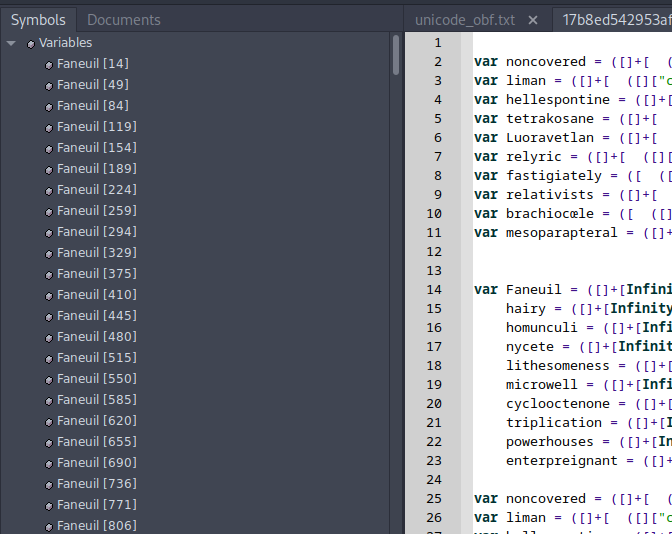672x534 pixels.
Task: Click icon beside Faneuil [49] symbol
Action: (x=49, y=85)
